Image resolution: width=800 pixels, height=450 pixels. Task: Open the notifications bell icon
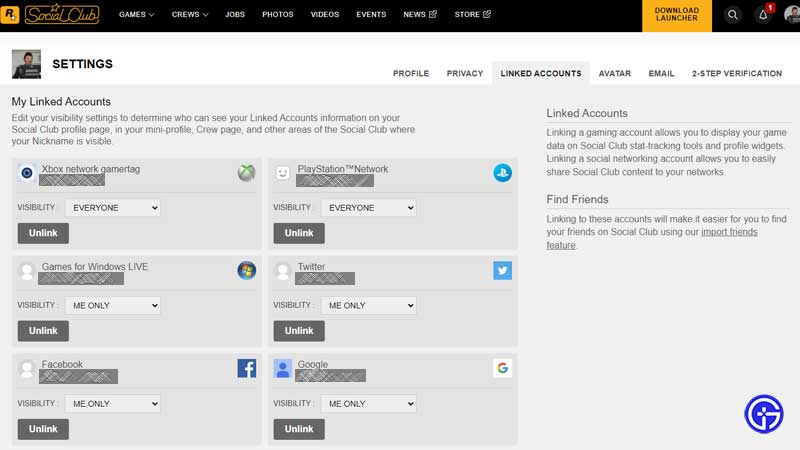click(763, 15)
